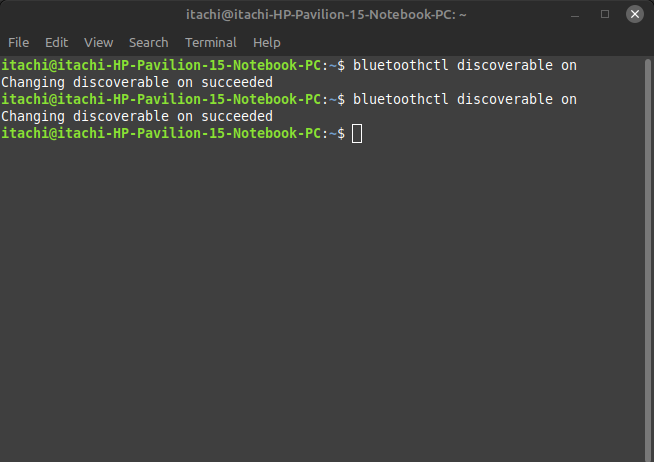Open the Terminal menu
The height and width of the screenshot is (462, 654).
point(210,43)
